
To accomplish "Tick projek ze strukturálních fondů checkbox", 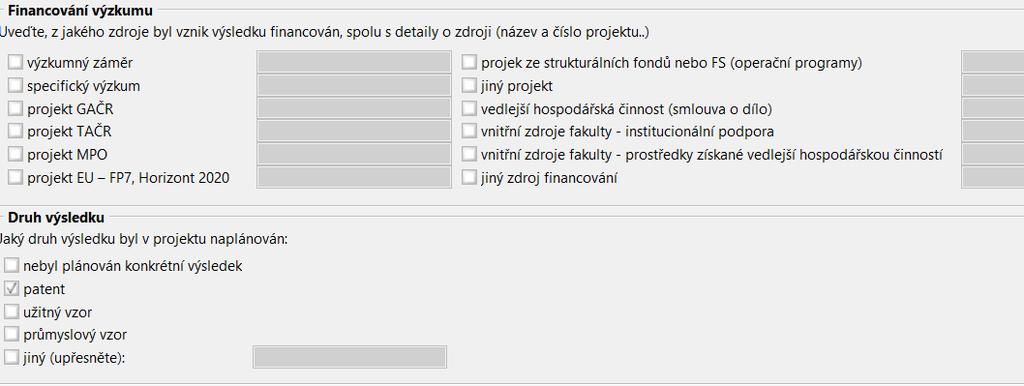I will pos(469,63).
